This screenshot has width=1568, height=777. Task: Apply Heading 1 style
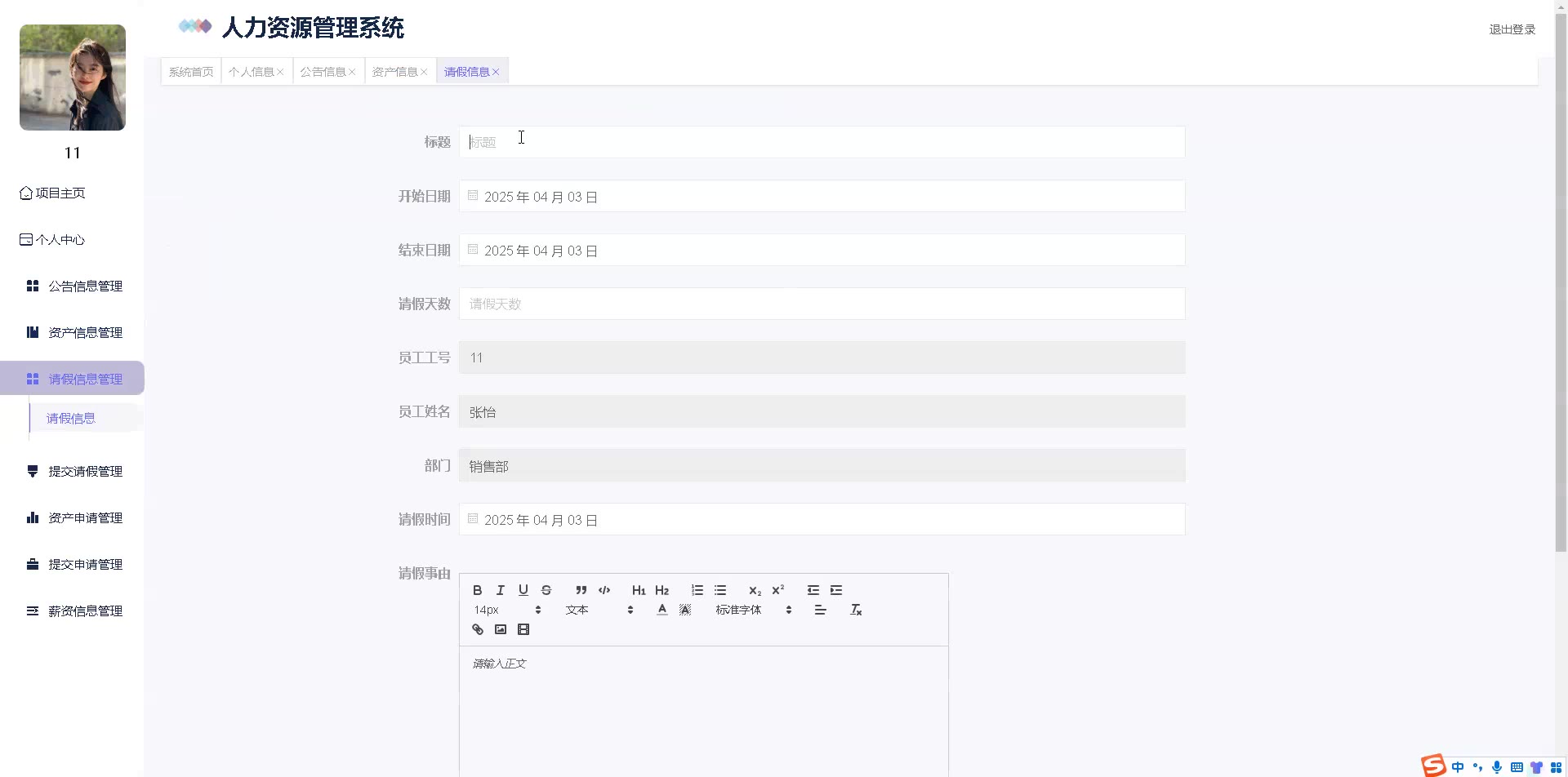[639, 590]
